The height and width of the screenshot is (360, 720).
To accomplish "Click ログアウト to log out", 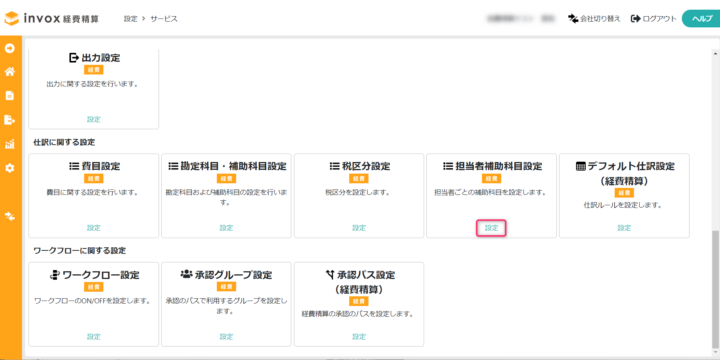I will point(659,19).
